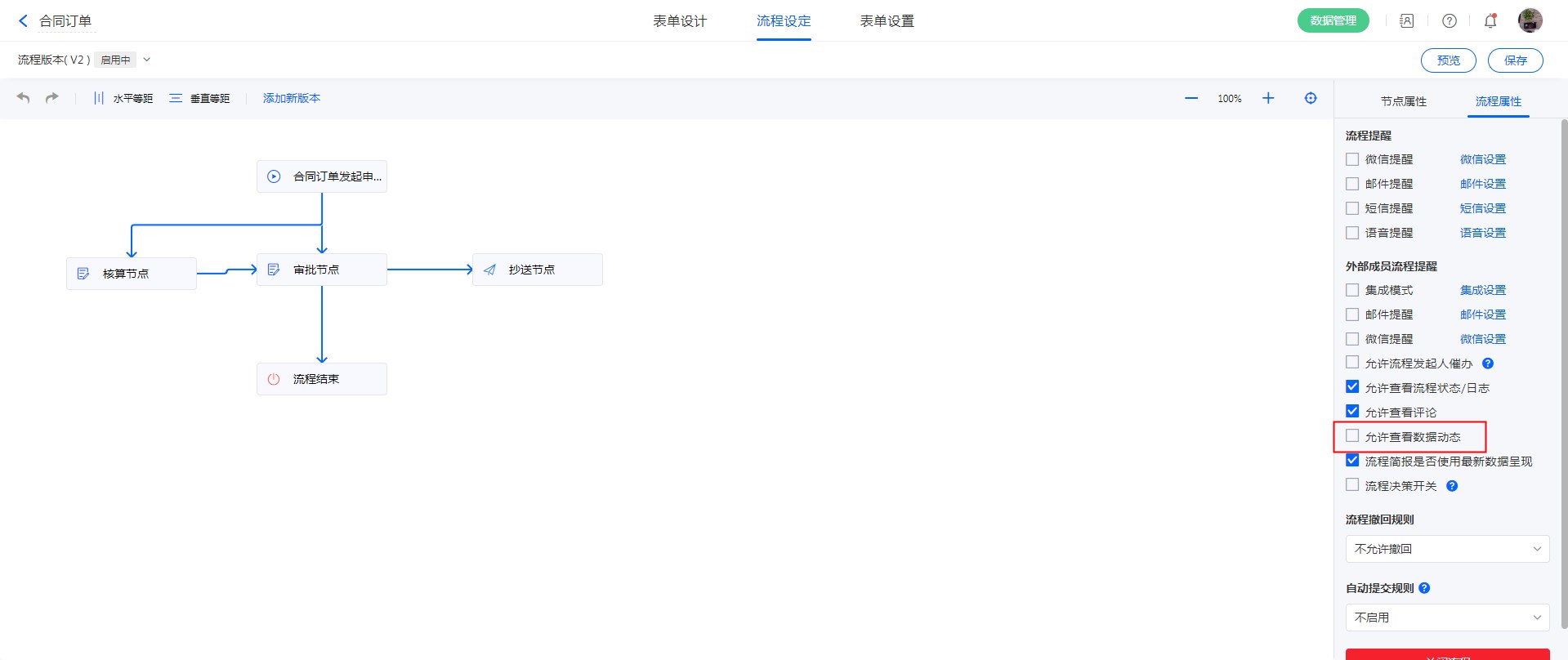Image resolution: width=1568 pixels, height=660 pixels.
Task: Open the 自动提交规则 dropdown
Action: (1447, 618)
